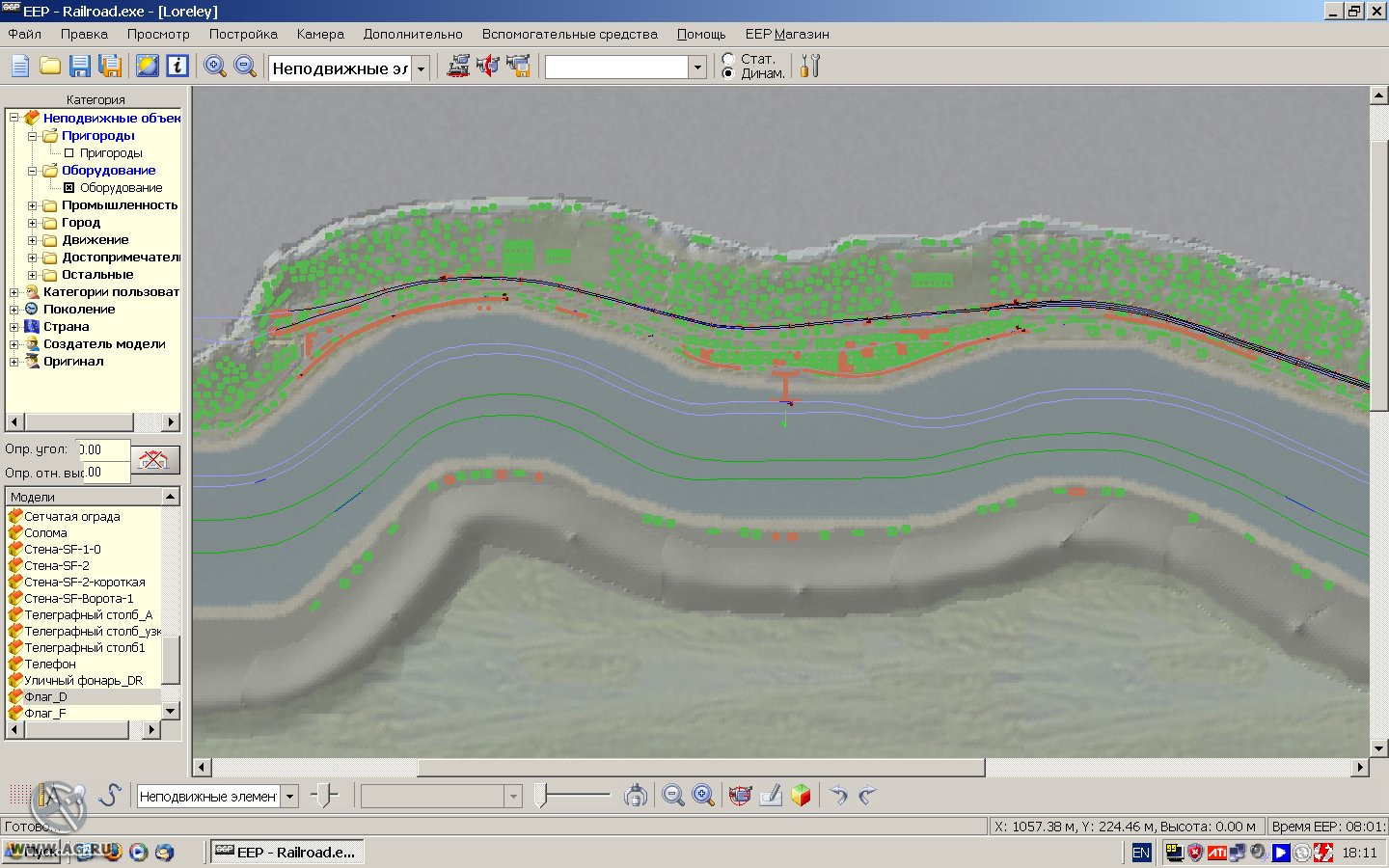
Task: Zoom out with bottom toolbar magnifier
Action: point(673,796)
